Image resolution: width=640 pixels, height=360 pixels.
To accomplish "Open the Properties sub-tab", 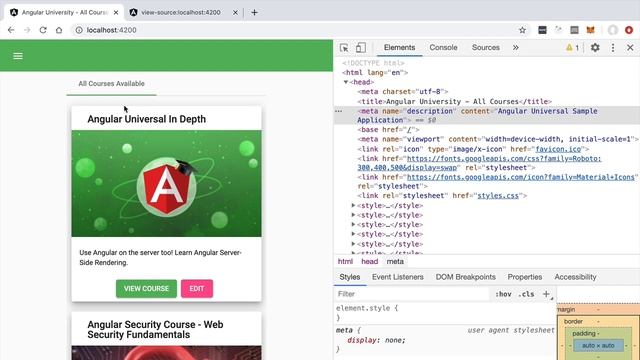I will [524, 277].
